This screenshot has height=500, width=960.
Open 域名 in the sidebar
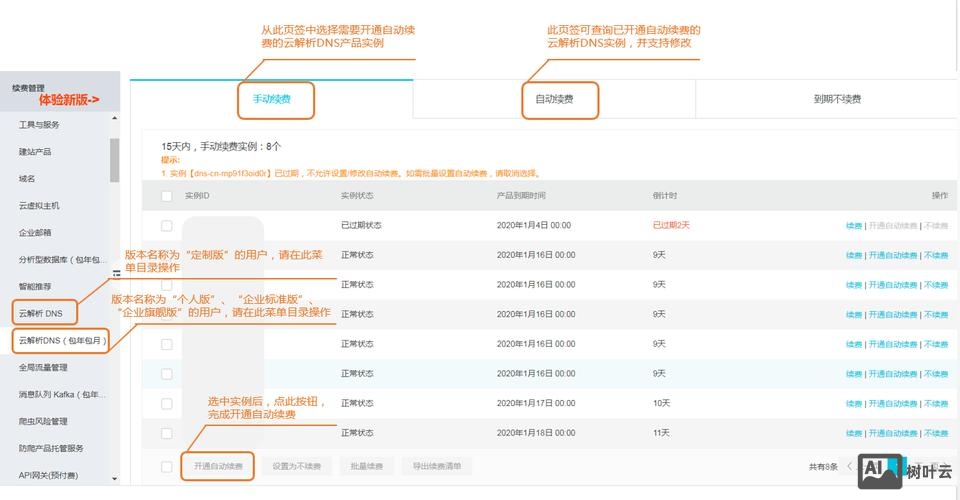pyautogui.click(x=27, y=179)
